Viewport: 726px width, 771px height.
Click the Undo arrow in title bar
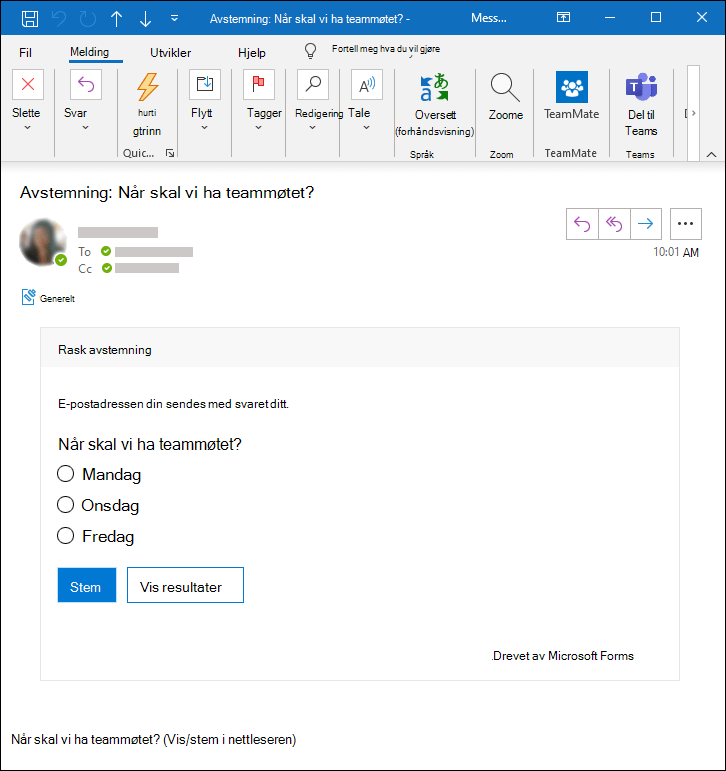(x=59, y=19)
